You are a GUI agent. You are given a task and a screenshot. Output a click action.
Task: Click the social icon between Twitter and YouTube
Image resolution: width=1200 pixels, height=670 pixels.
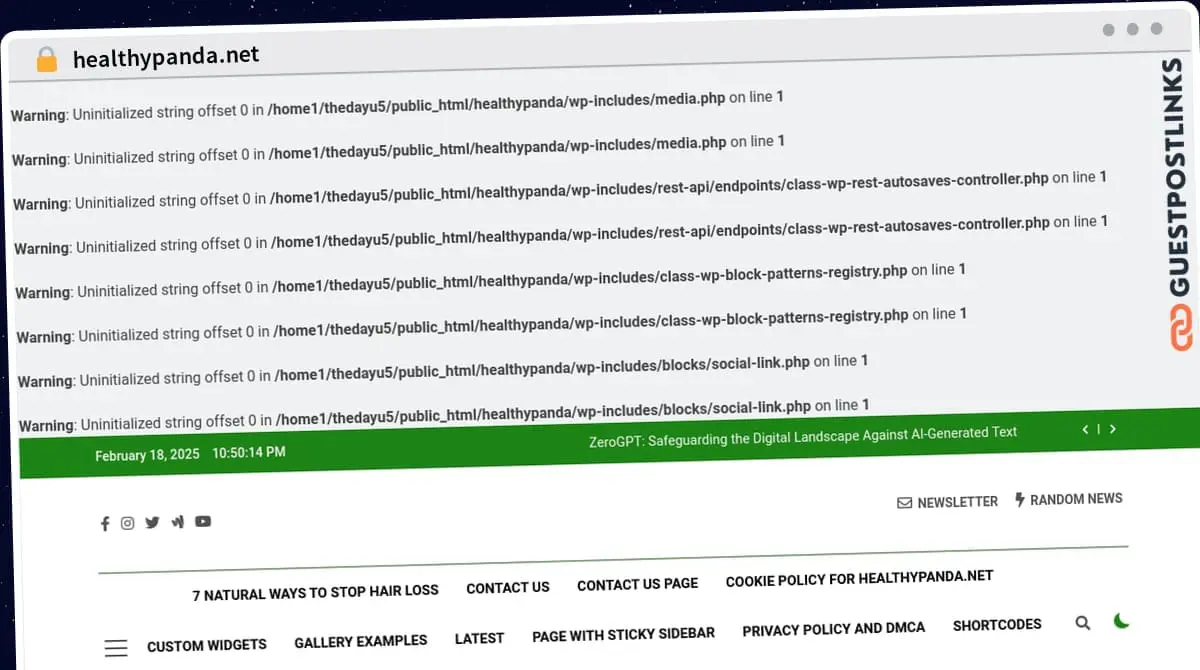pos(177,521)
